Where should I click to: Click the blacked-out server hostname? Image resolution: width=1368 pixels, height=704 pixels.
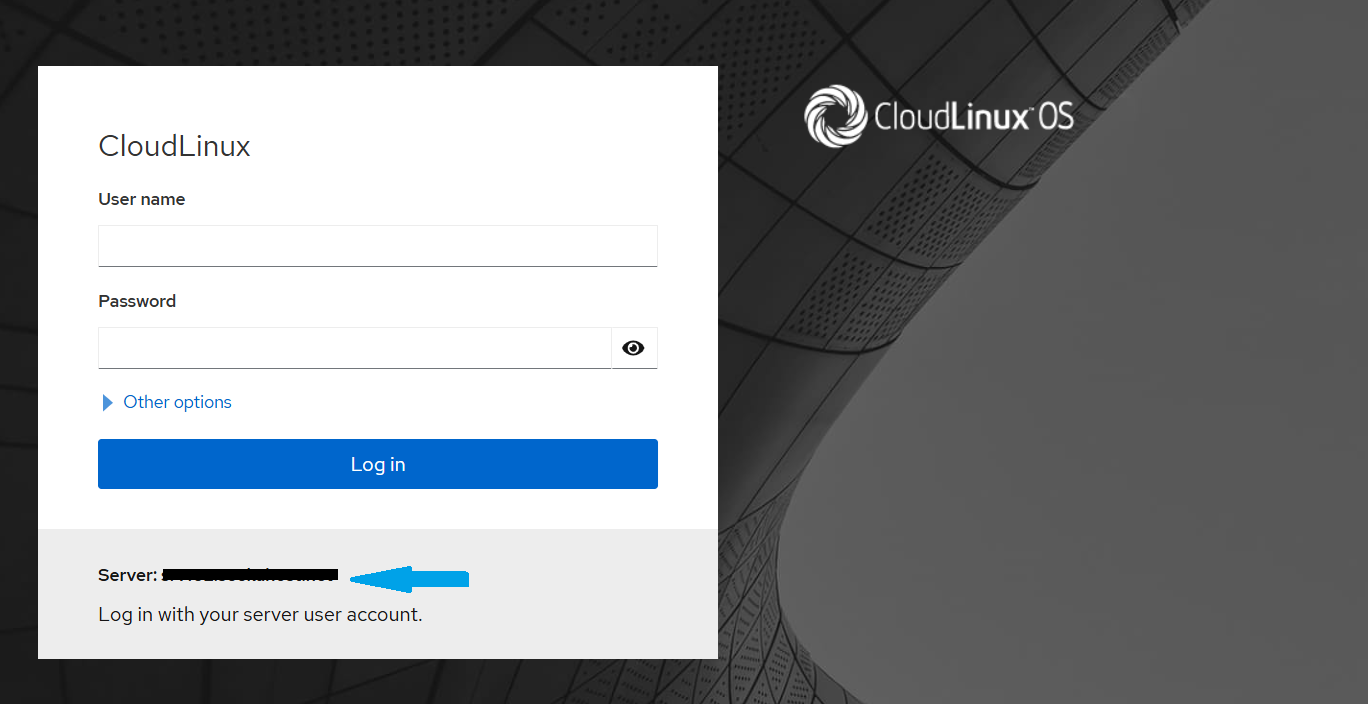click(x=250, y=575)
